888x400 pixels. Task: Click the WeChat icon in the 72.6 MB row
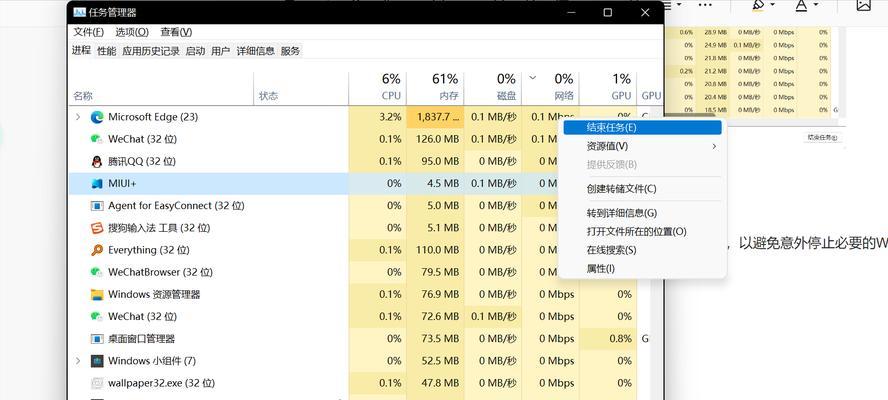[97, 317]
